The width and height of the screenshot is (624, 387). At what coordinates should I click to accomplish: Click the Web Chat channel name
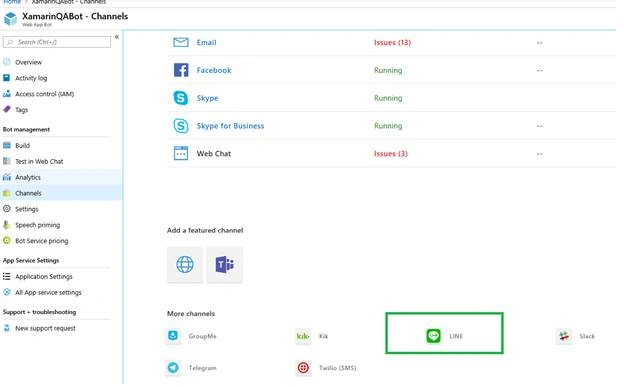click(214, 153)
